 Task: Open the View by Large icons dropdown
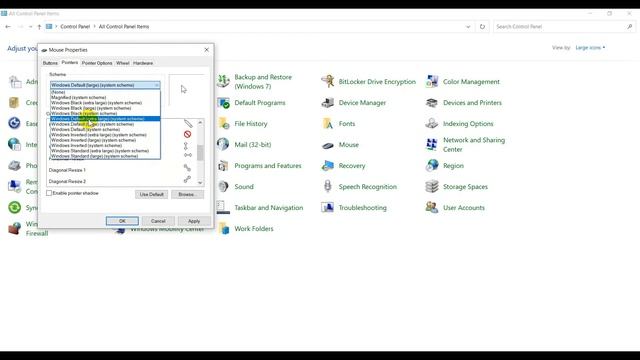pos(590,48)
